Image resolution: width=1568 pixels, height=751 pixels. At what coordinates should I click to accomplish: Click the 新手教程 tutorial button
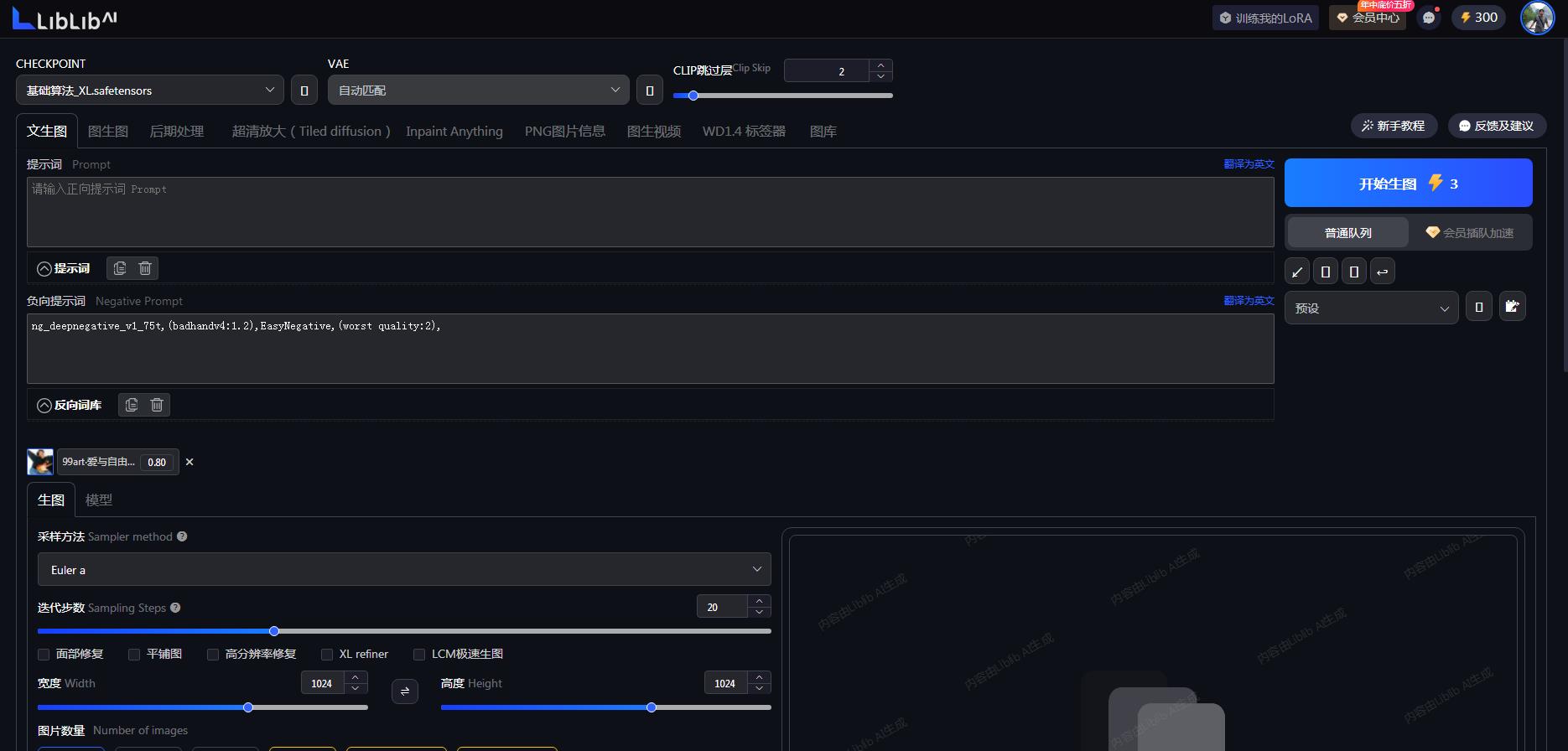tap(1394, 126)
